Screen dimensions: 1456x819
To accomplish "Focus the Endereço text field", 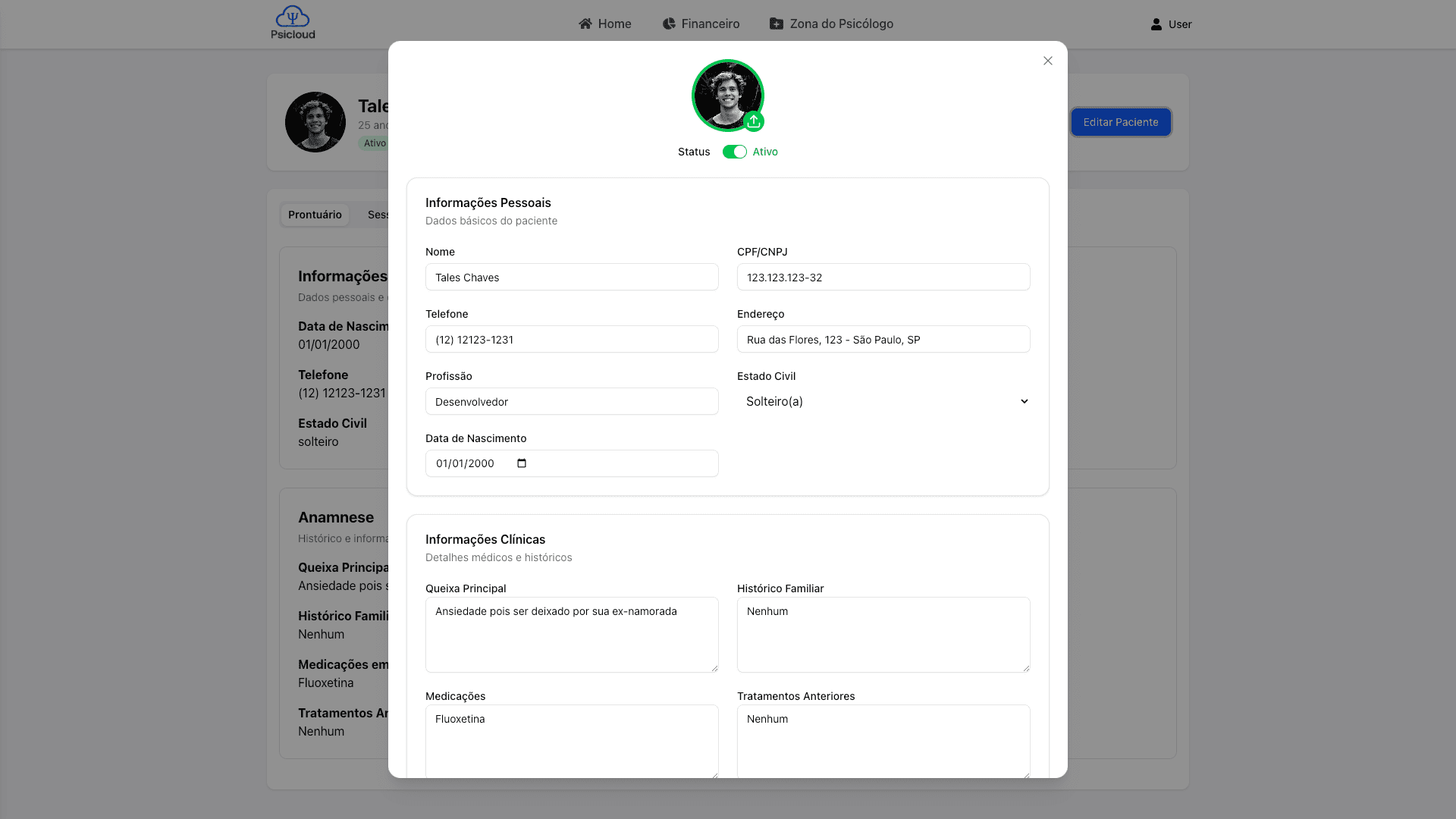I will [883, 340].
